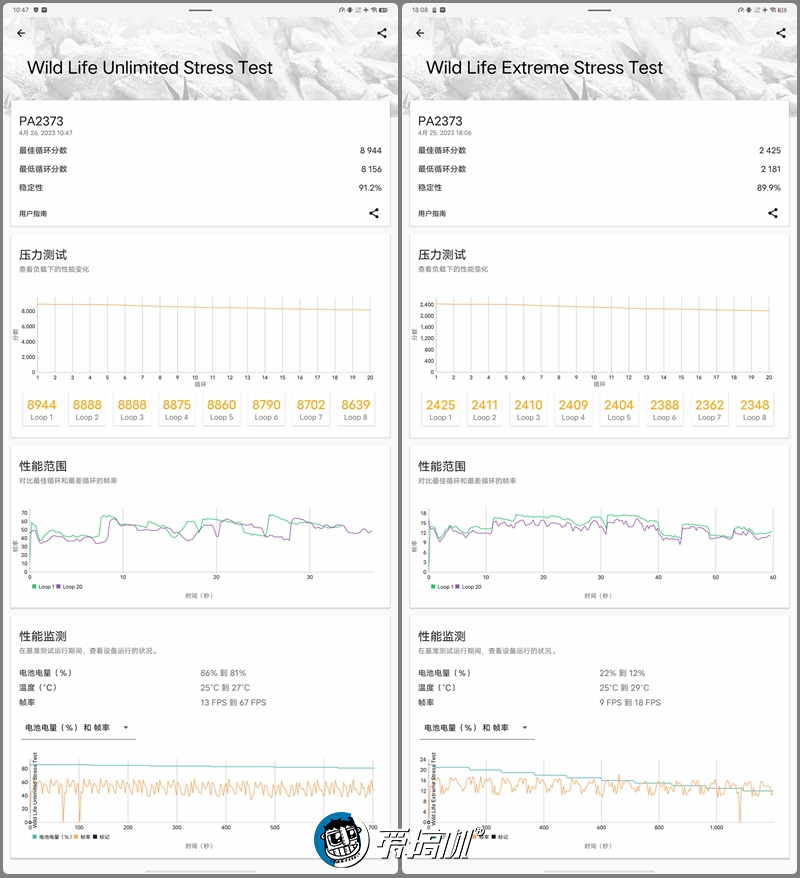Click battery reading 86% 到 81%
800x878 pixels.
tap(223, 673)
